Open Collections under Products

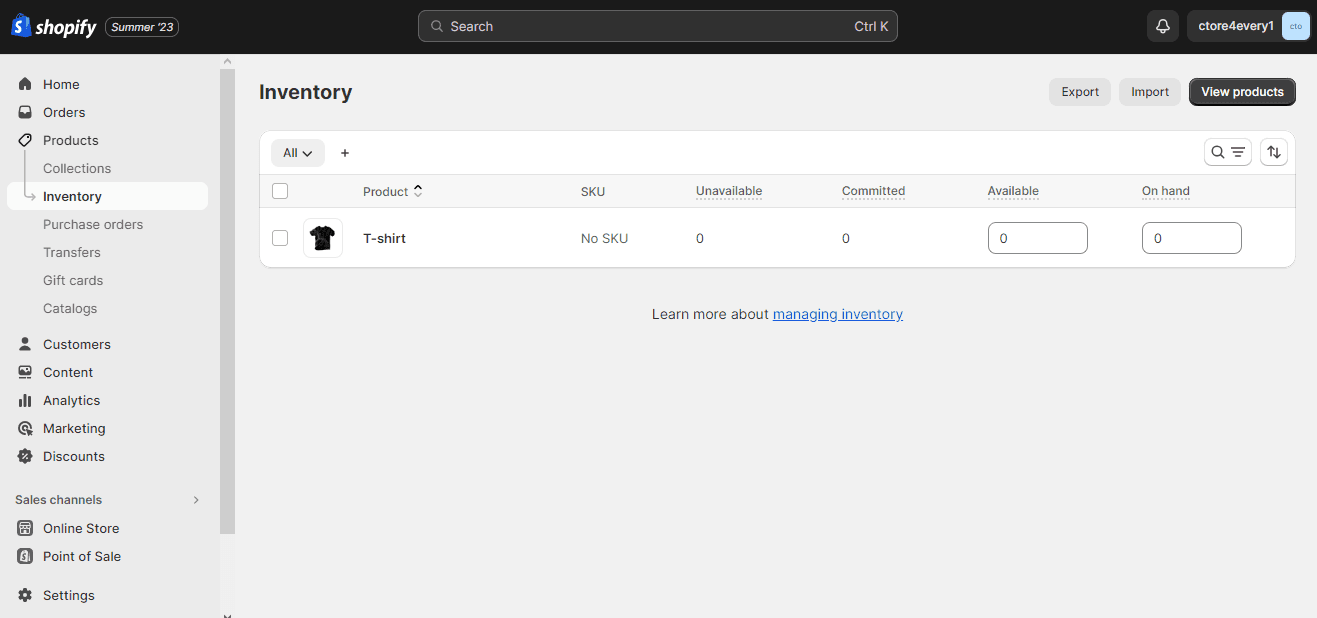(x=77, y=168)
